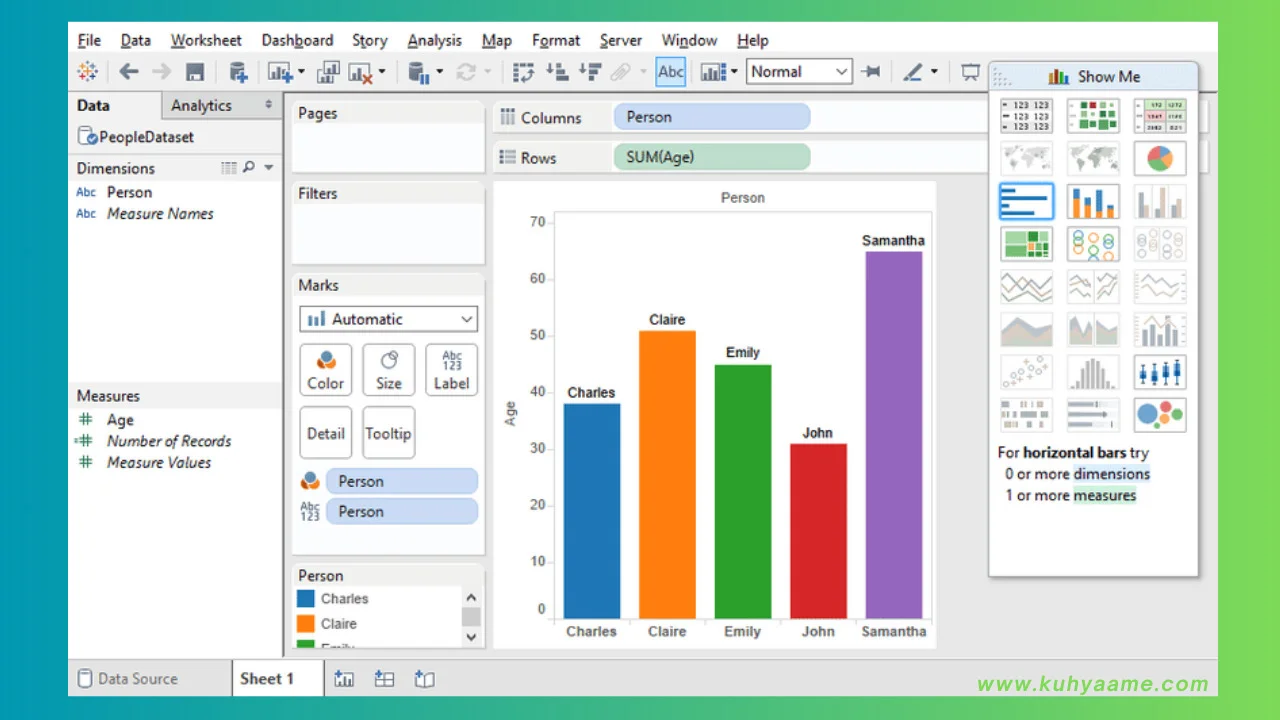
Task: Click the Presentation Mode icon
Action: [970, 72]
